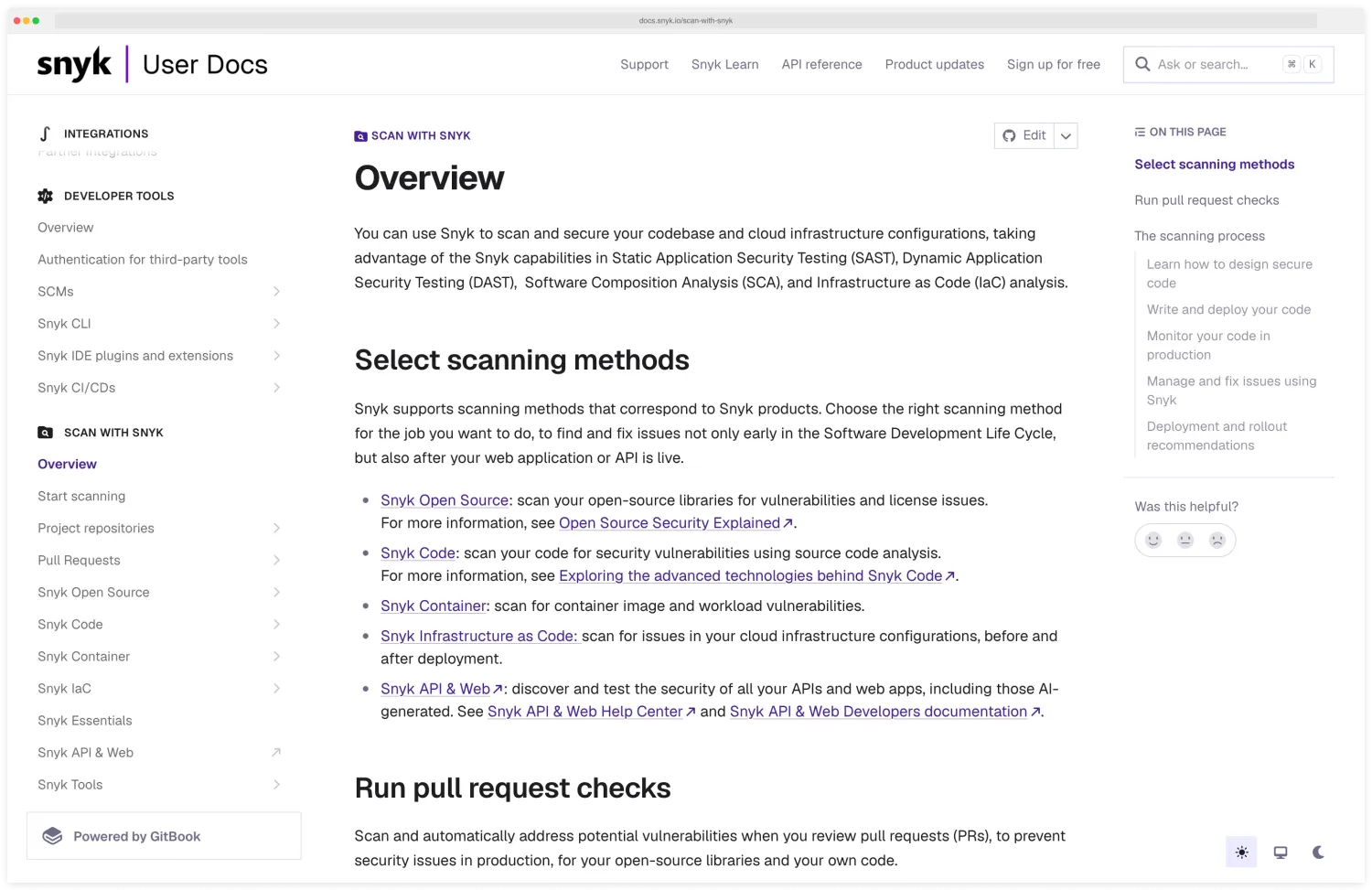Click the On This Page list icon
1372x890 pixels.
click(1140, 132)
